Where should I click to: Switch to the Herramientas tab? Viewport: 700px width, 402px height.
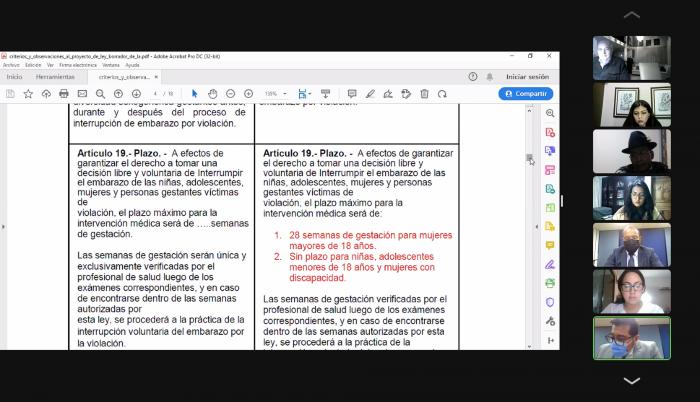[x=55, y=77]
